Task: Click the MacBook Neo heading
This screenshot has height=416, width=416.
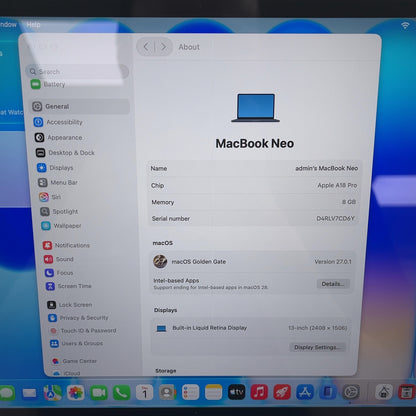Action: [255, 144]
